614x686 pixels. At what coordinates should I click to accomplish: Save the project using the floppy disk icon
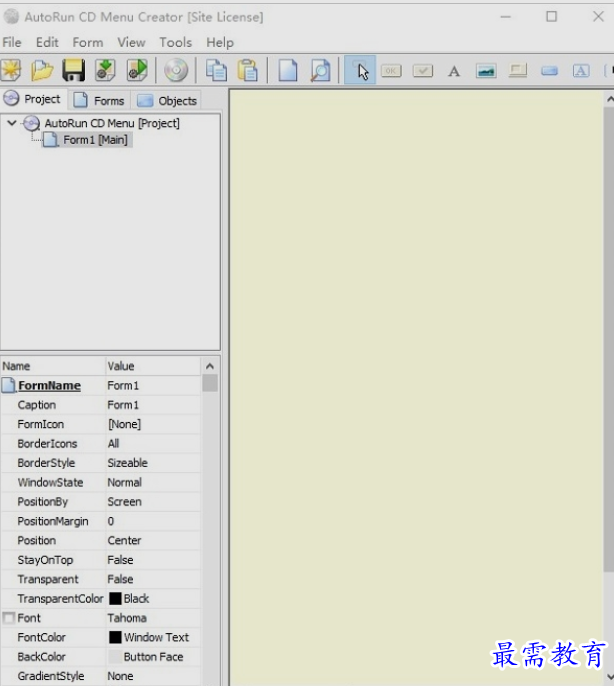pos(73,71)
